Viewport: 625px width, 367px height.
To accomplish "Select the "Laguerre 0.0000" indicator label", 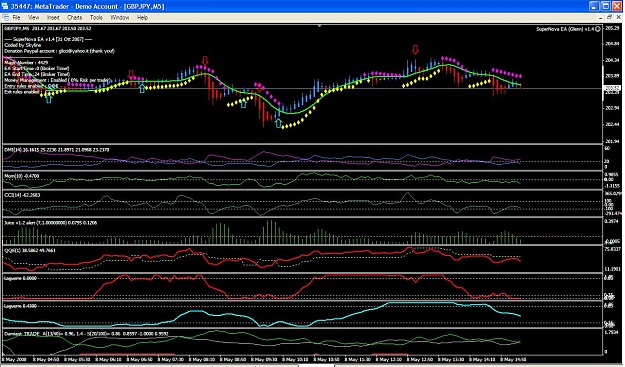I will [20, 278].
